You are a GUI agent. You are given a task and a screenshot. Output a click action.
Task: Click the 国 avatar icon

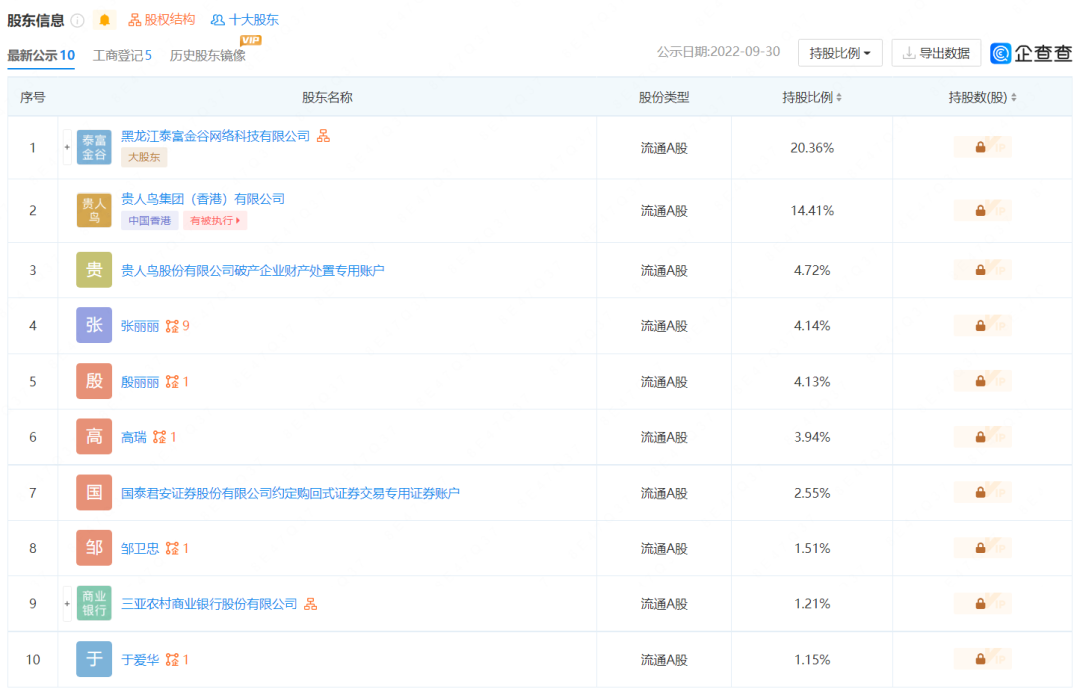[94, 492]
